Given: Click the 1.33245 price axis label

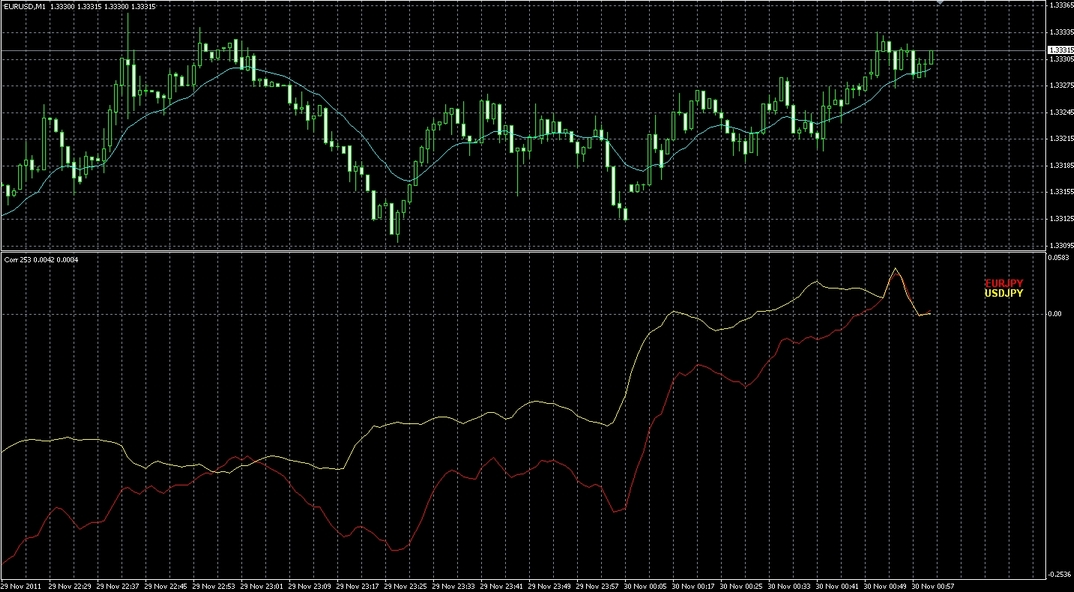Looking at the screenshot, I should point(1060,112).
